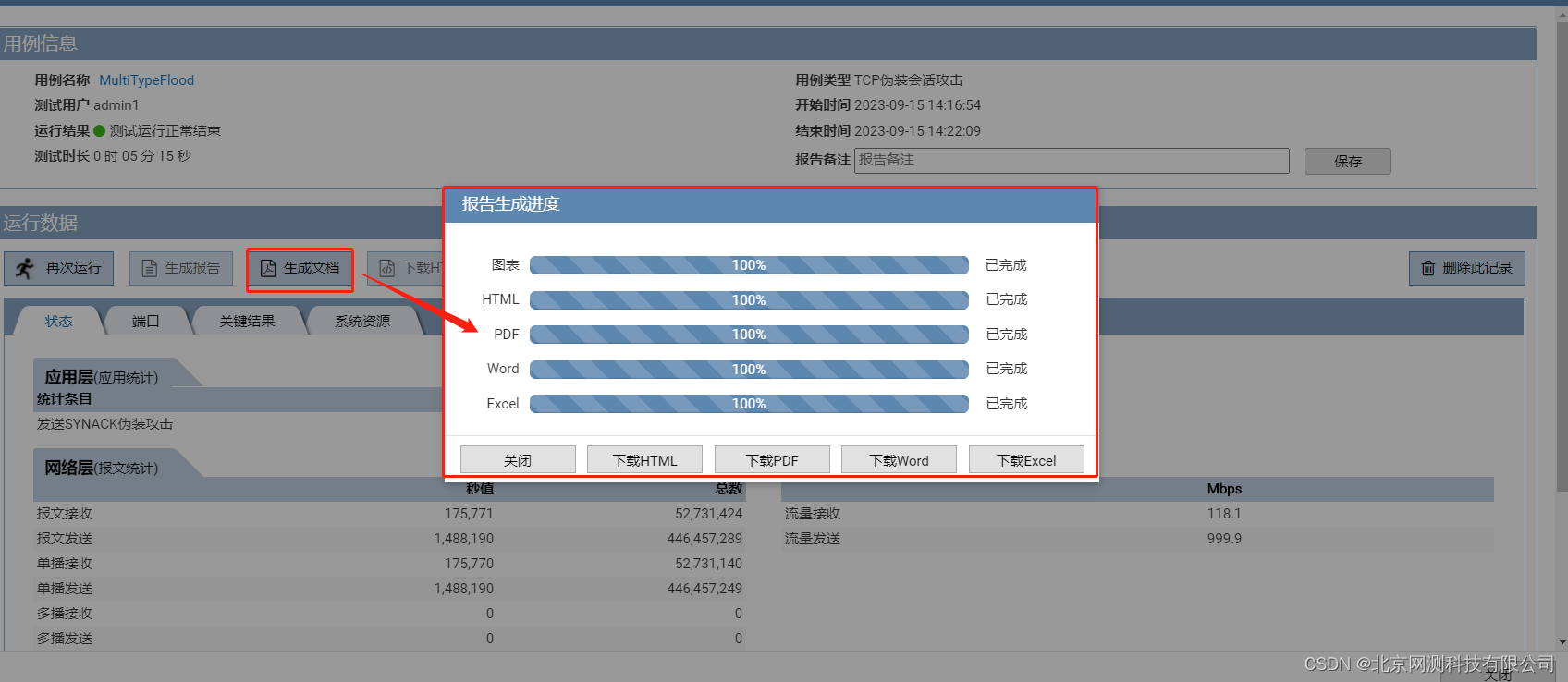This screenshot has height=682, width=1568.
Task: Click the 再次运行 button label
Action: click(74, 268)
